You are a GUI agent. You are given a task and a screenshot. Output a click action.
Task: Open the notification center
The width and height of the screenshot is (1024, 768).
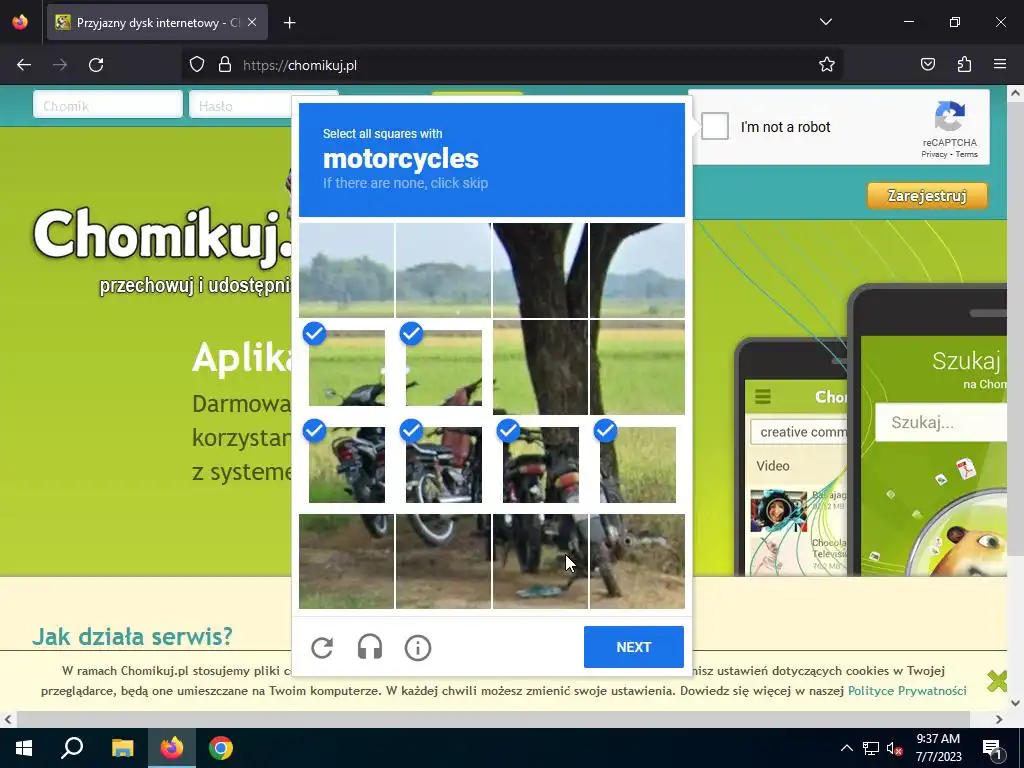pos(993,748)
